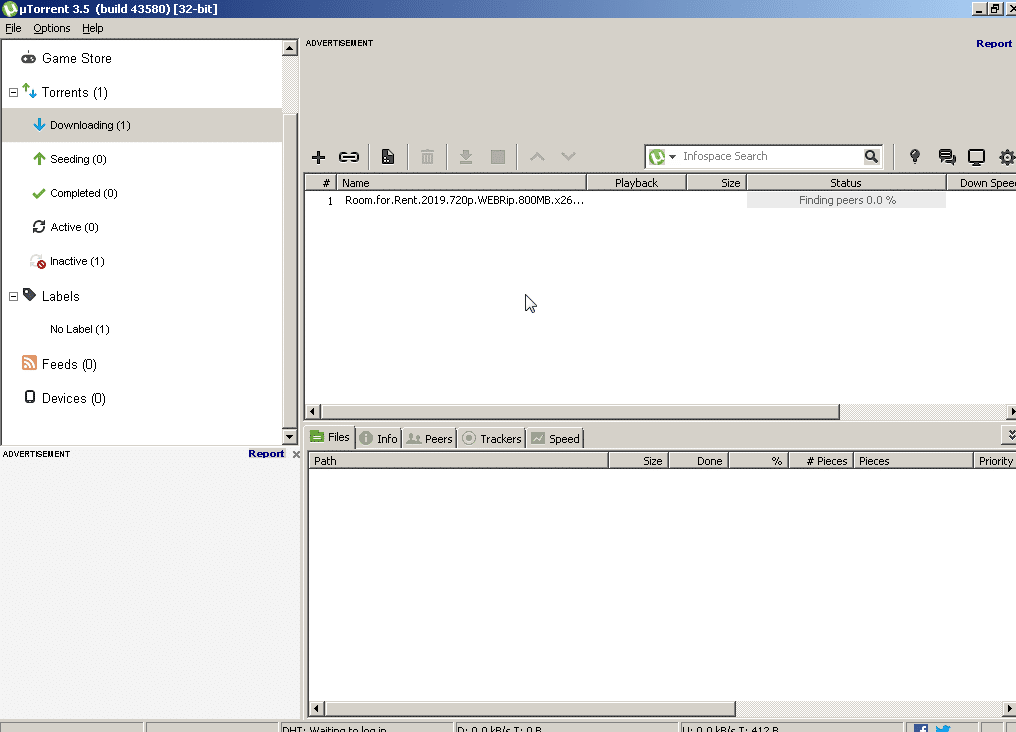This screenshot has height=732, width=1016.
Task: Click the Create New Torrent file icon
Action: coord(387,157)
